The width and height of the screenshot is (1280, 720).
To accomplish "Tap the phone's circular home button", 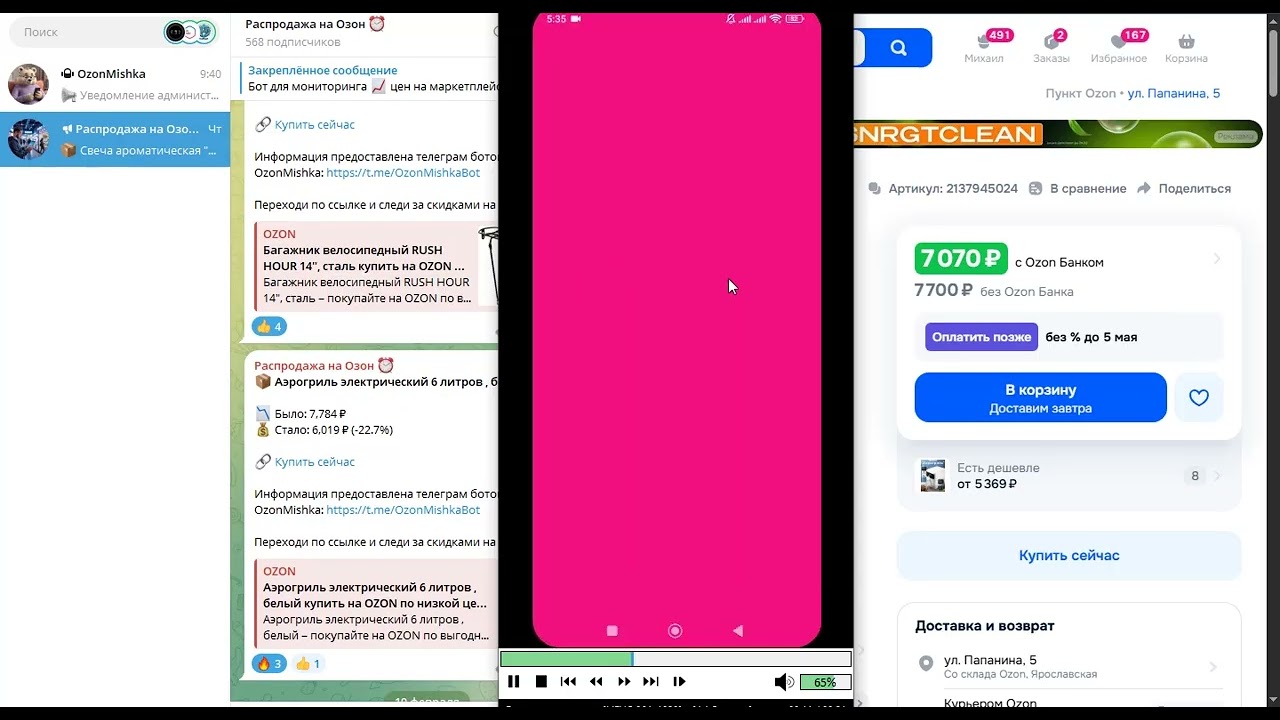I will [x=675, y=631].
